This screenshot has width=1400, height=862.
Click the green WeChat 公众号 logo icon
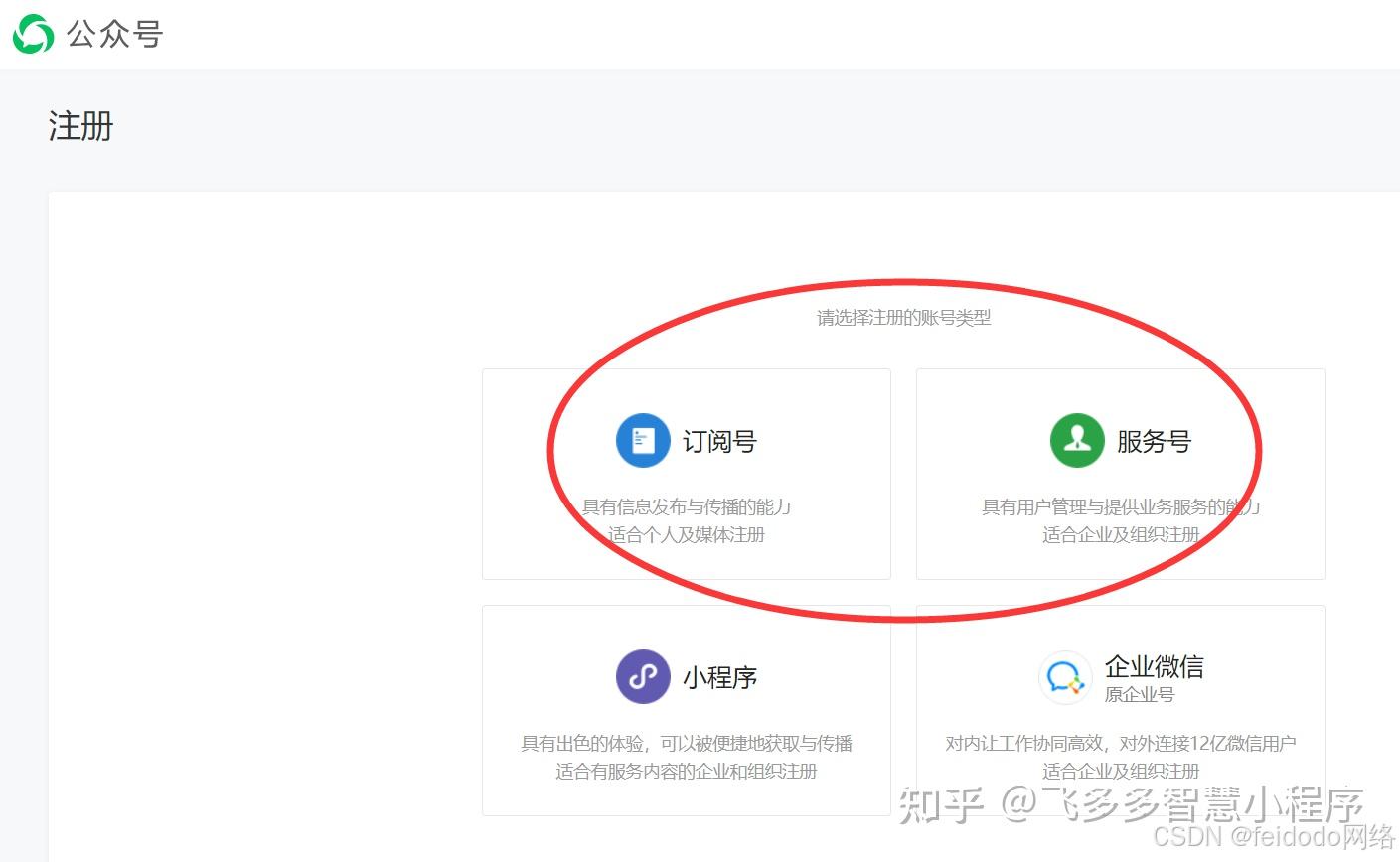[x=33, y=34]
